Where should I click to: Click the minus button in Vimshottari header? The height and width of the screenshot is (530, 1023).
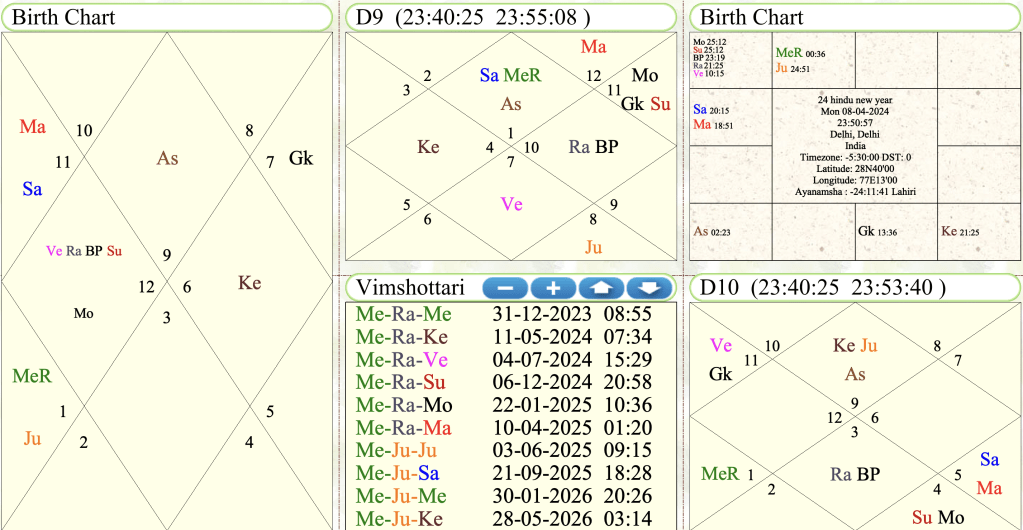[505, 288]
